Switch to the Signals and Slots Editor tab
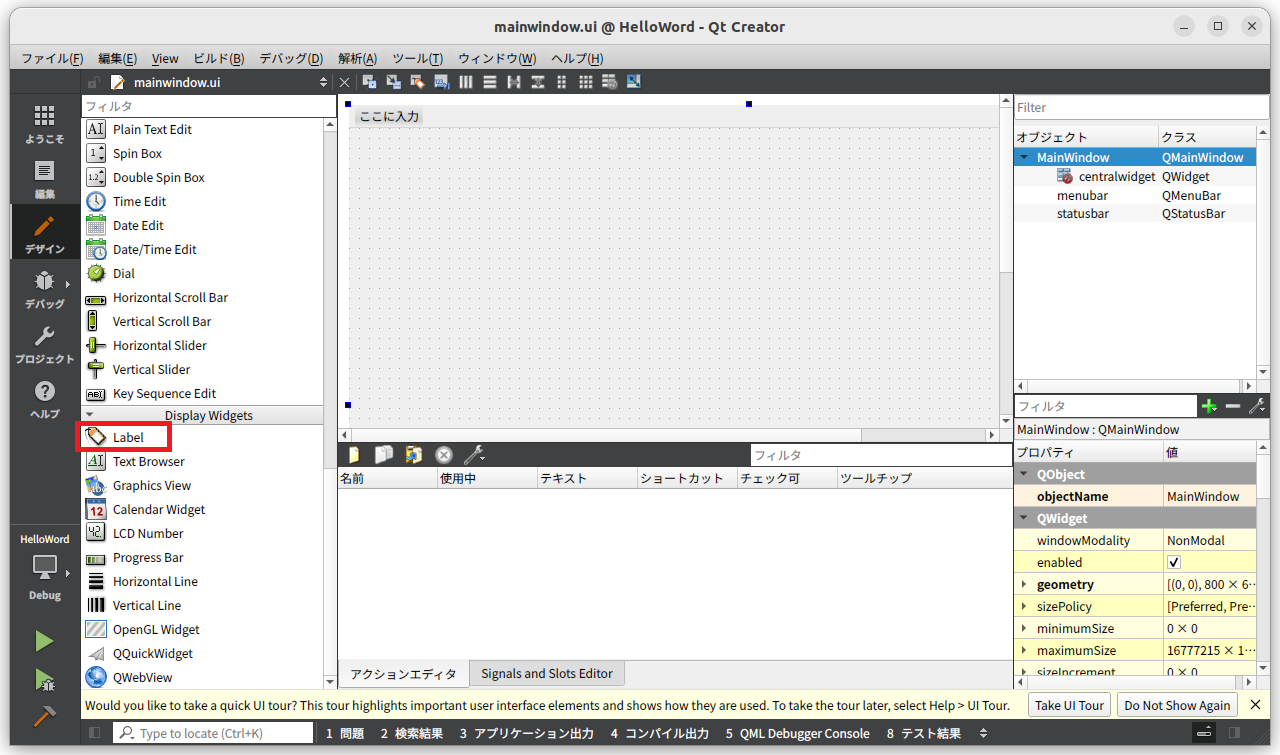Screen dimensions: 1280x755 [x=546, y=673]
